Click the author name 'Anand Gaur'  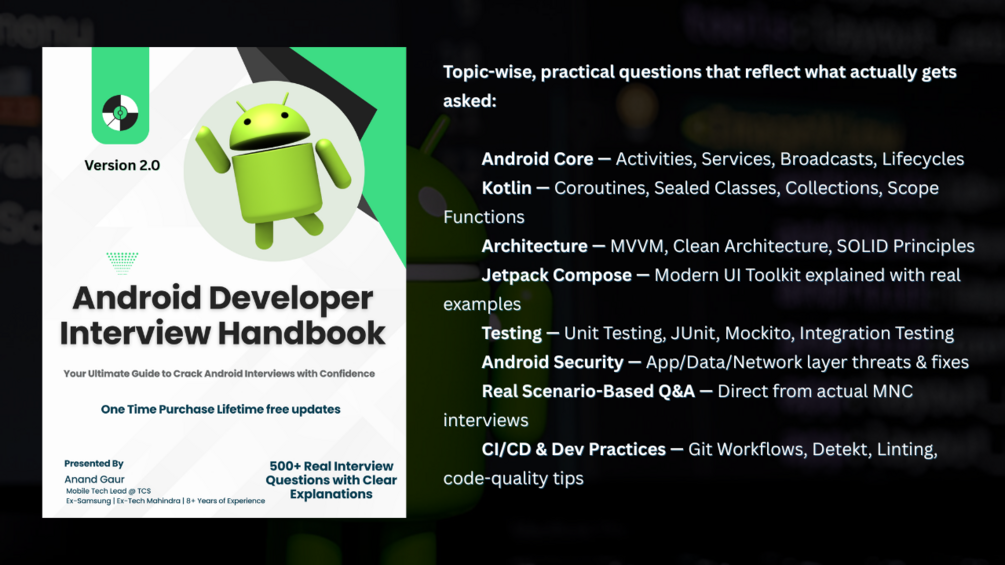pyautogui.click(x=94, y=479)
